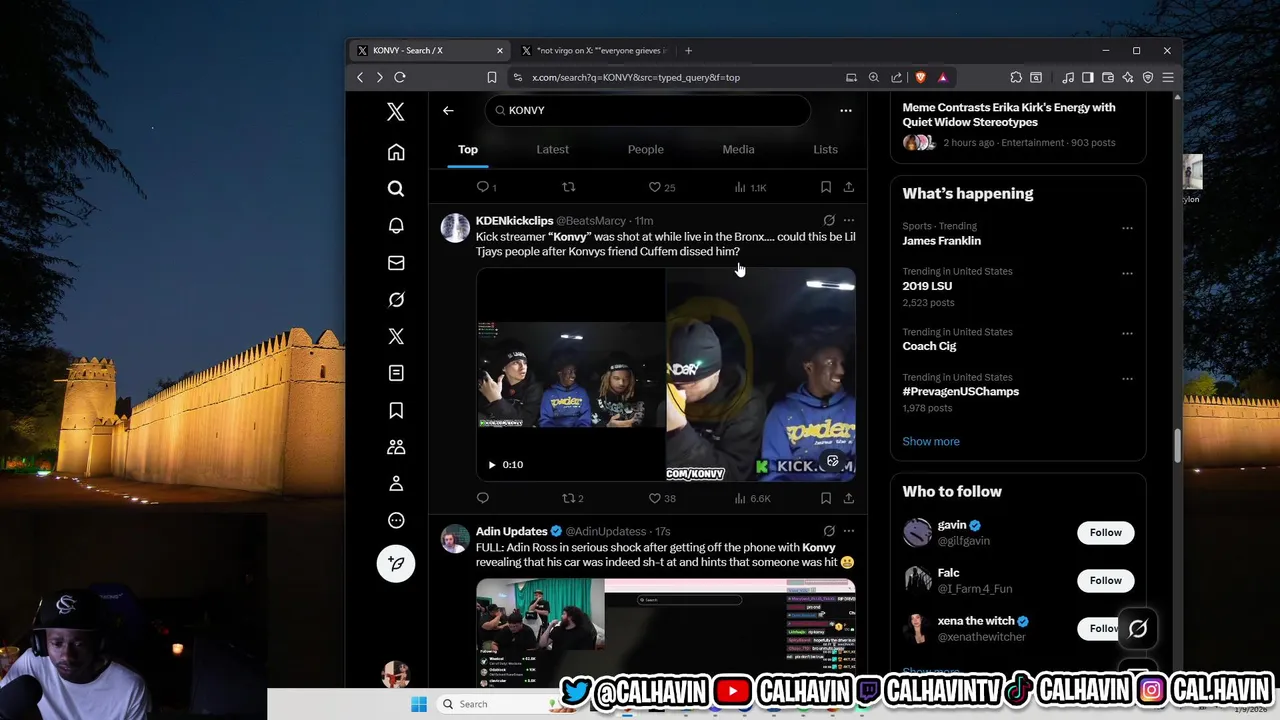The width and height of the screenshot is (1280, 720).
Task: Reply to the KDENkickclips post
Action: [x=483, y=498]
